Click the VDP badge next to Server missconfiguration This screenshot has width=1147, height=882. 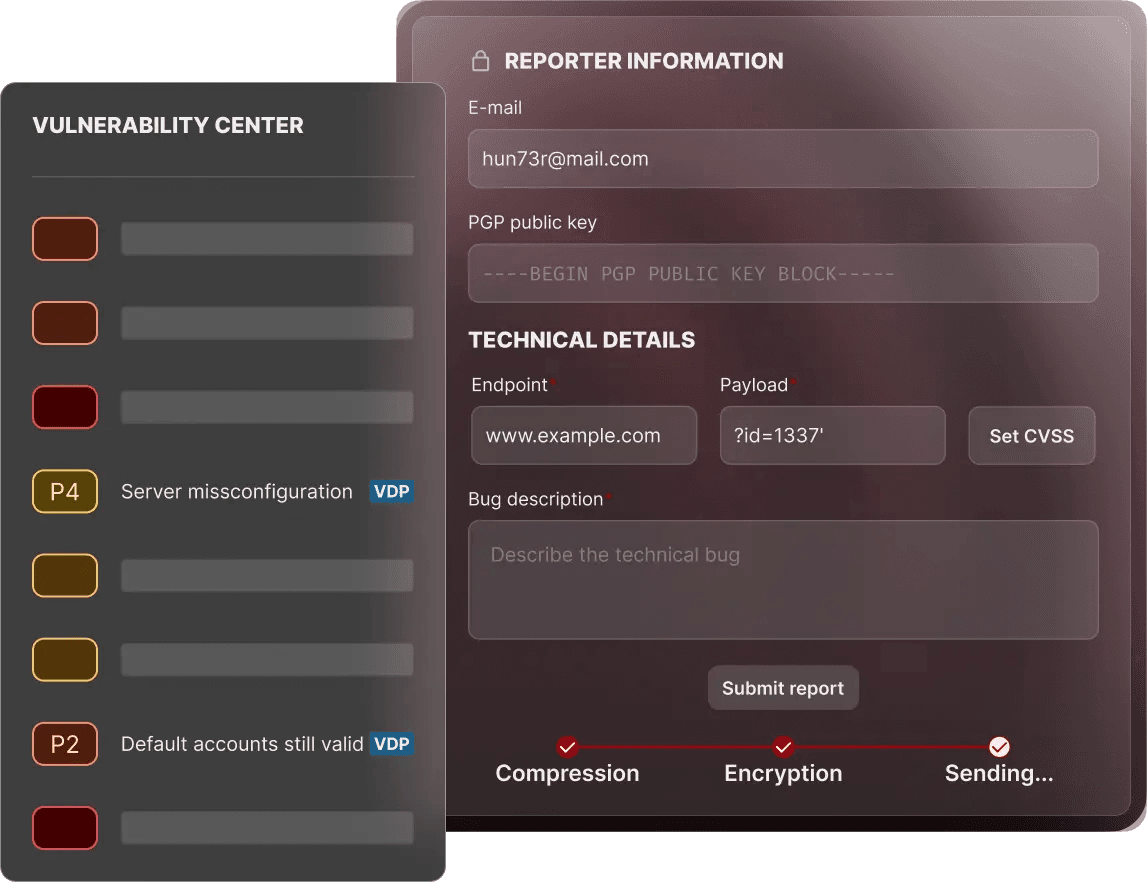tap(392, 491)
